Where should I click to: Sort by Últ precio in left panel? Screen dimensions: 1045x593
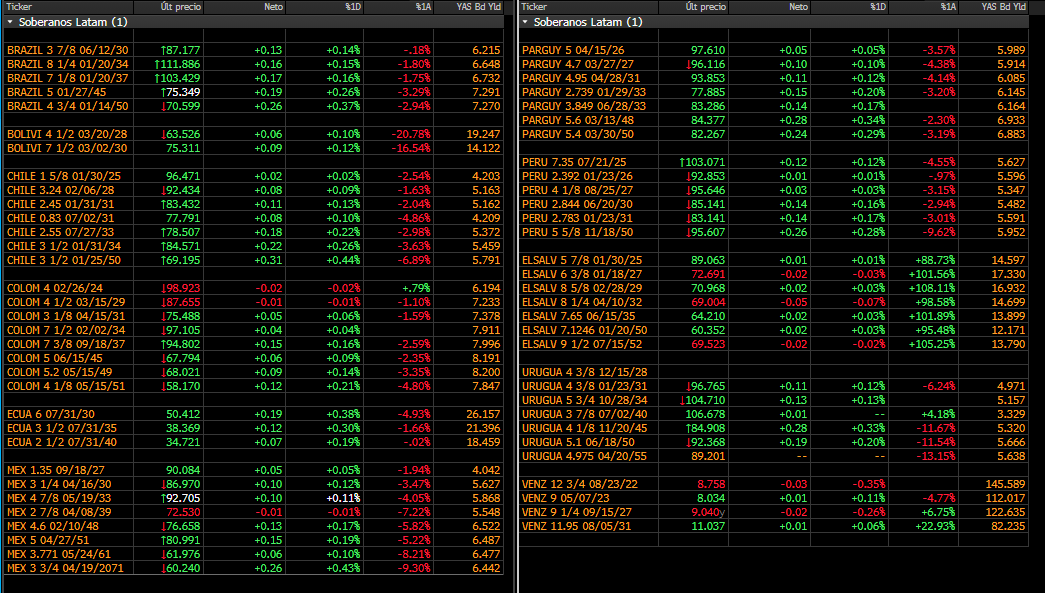(181, 7)
